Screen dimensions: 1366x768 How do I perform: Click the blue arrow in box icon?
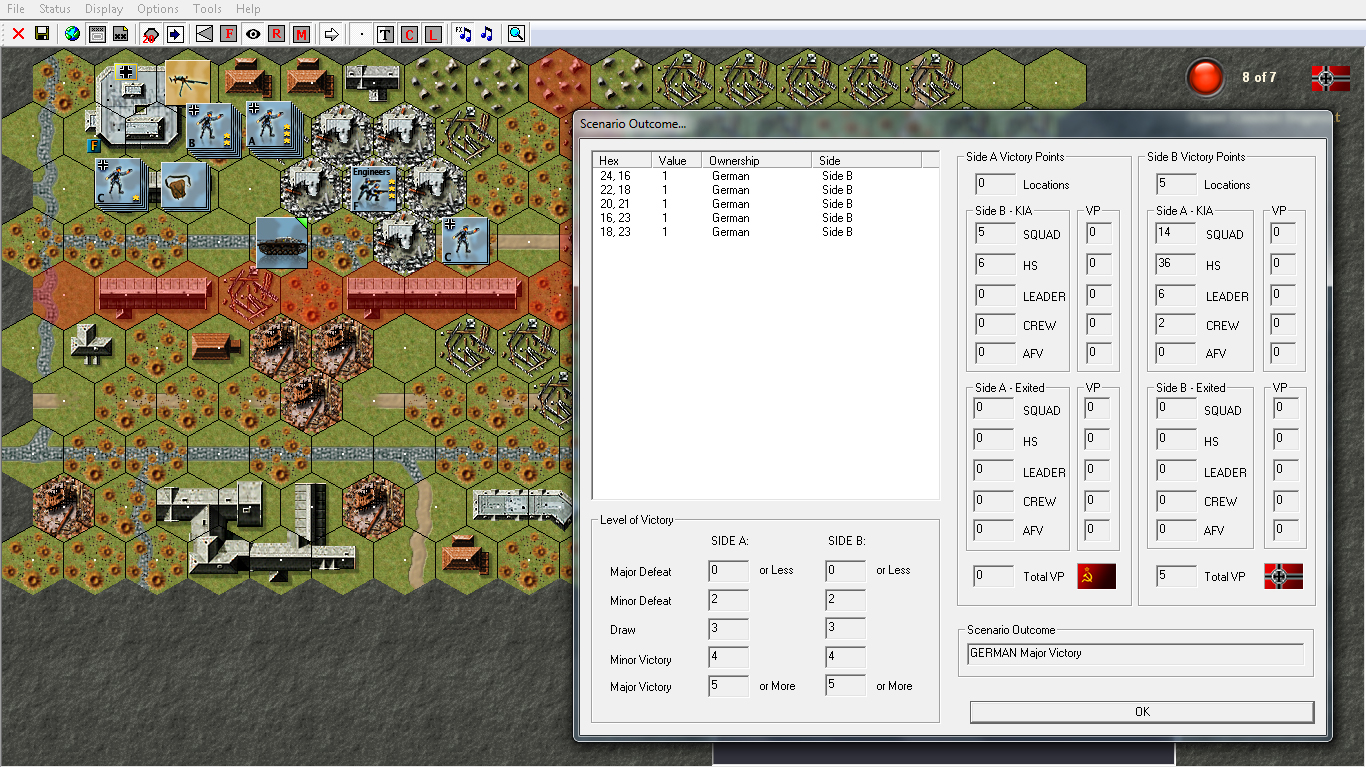click(175, 34)
